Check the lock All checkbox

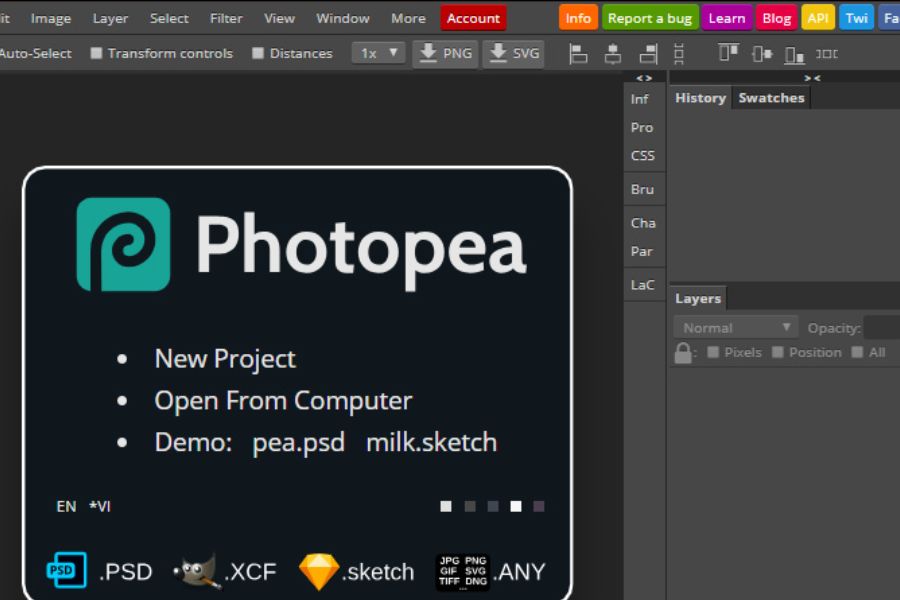(x=857, y=352)
